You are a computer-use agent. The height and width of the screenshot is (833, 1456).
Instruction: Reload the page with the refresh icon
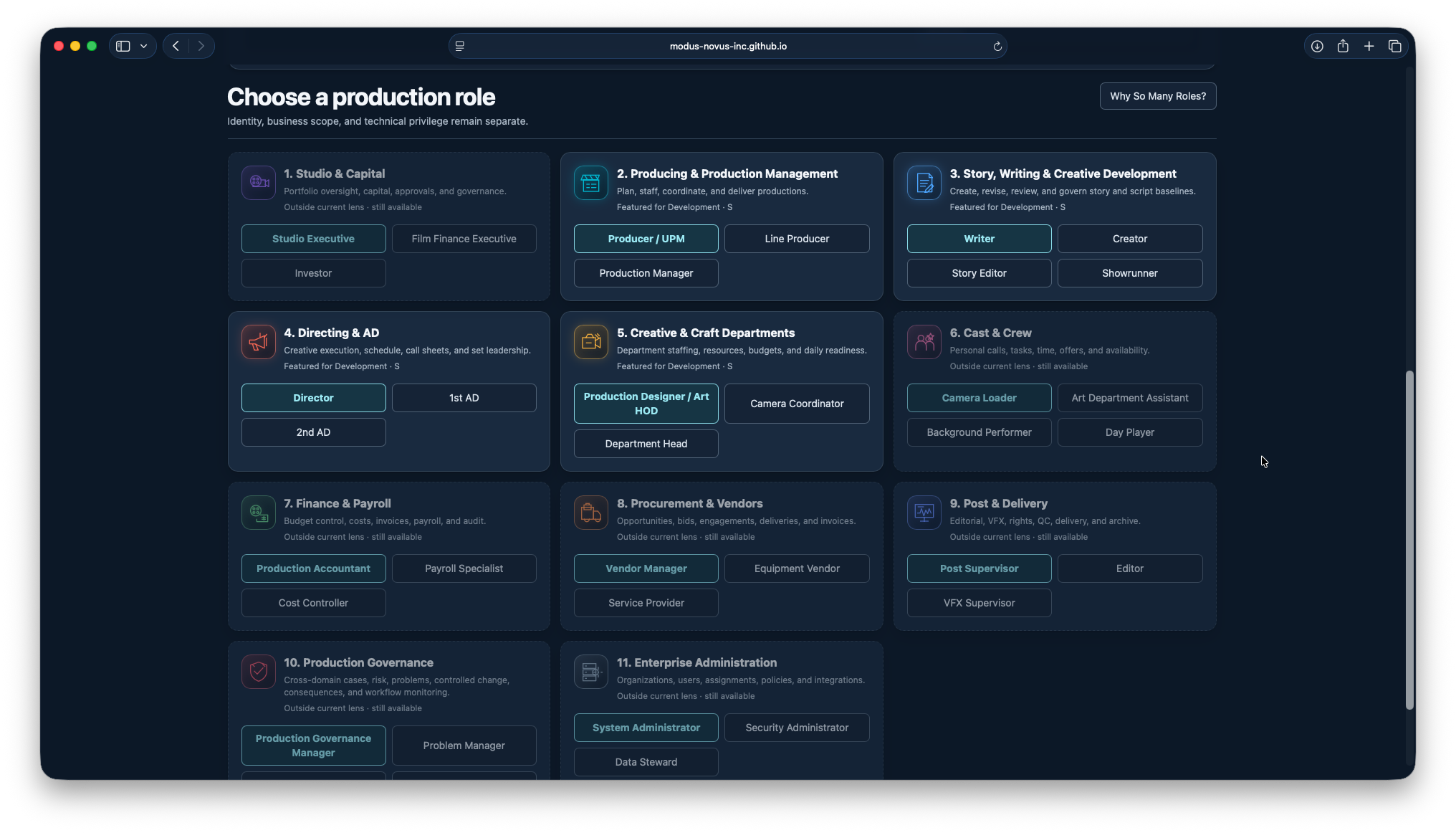tap(997, 46)
